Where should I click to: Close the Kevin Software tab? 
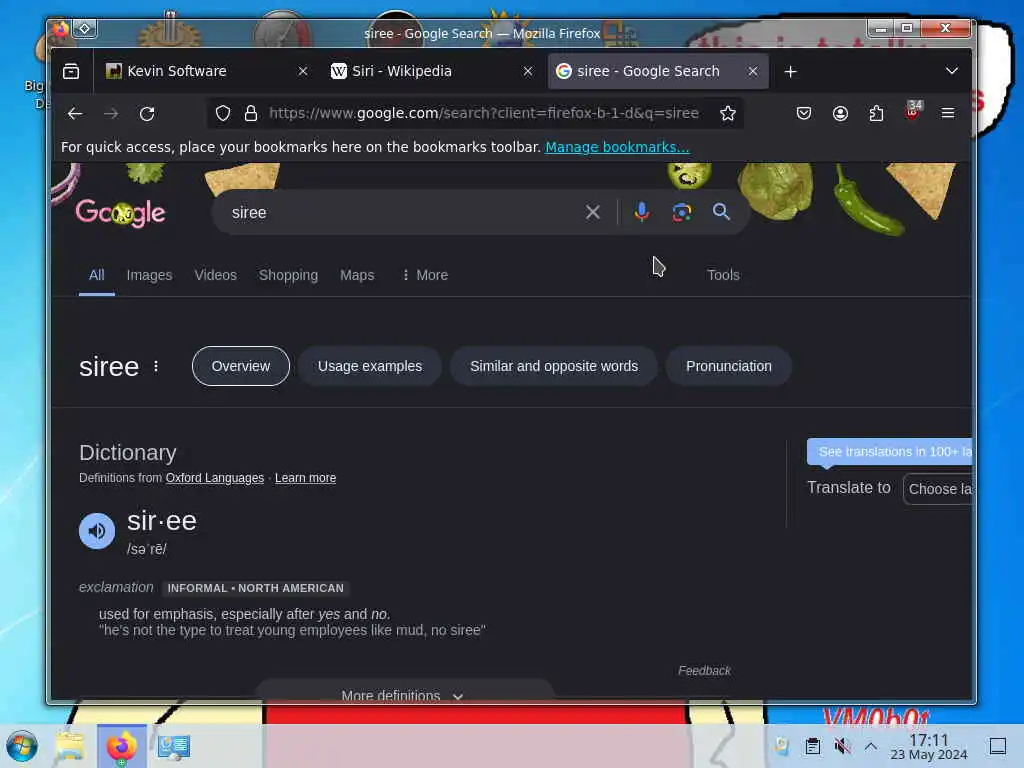(x=303, y=71)
